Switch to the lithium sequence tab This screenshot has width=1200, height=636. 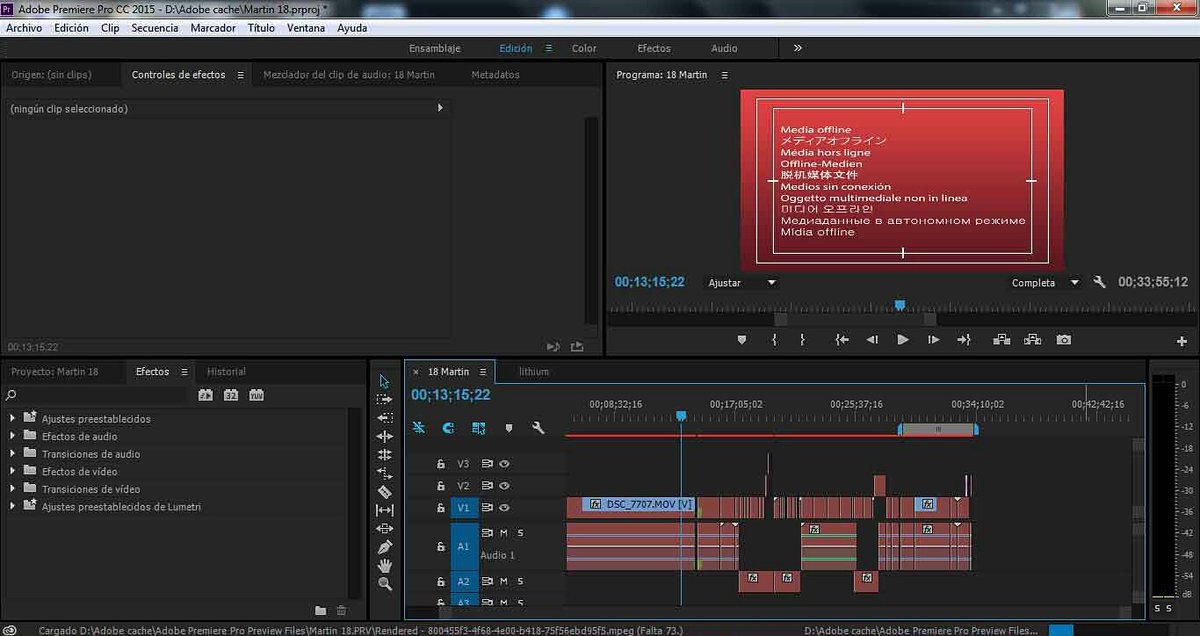pyautogui.click(x=533, y=371)
